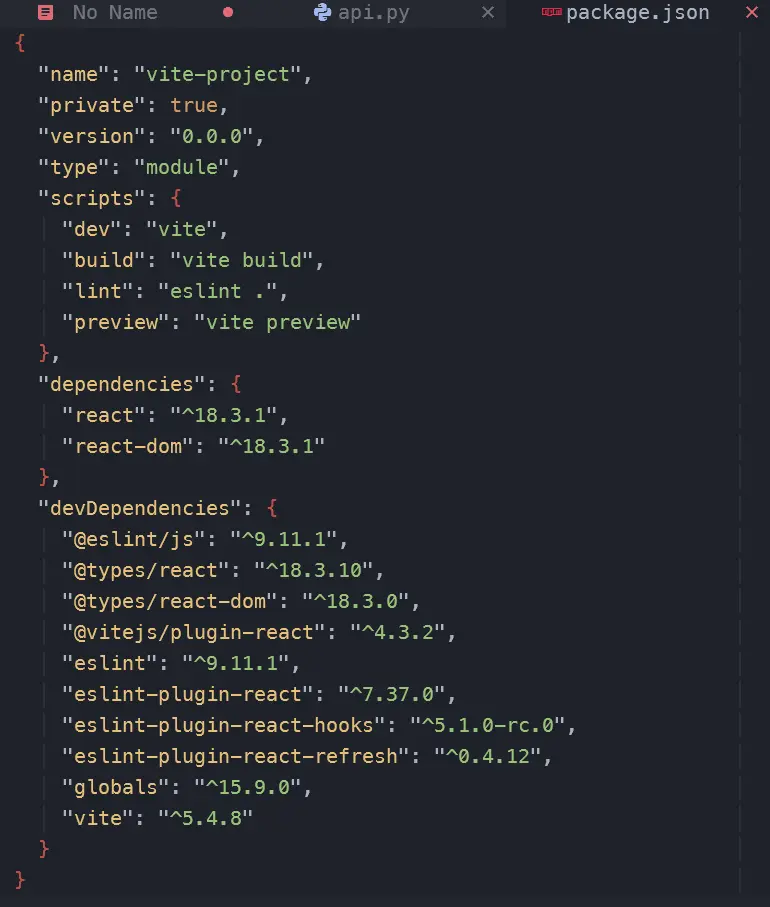Click the npm icon on the package.json tab
The height and width of the screenshot is (907, 770).
(x=551, y=13)
